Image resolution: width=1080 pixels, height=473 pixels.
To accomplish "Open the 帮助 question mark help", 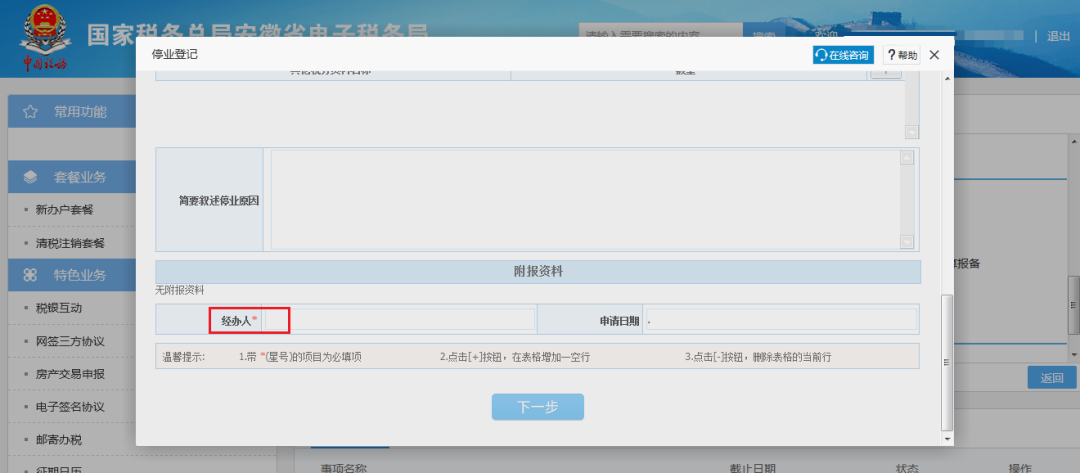I will tap(901, 55).
